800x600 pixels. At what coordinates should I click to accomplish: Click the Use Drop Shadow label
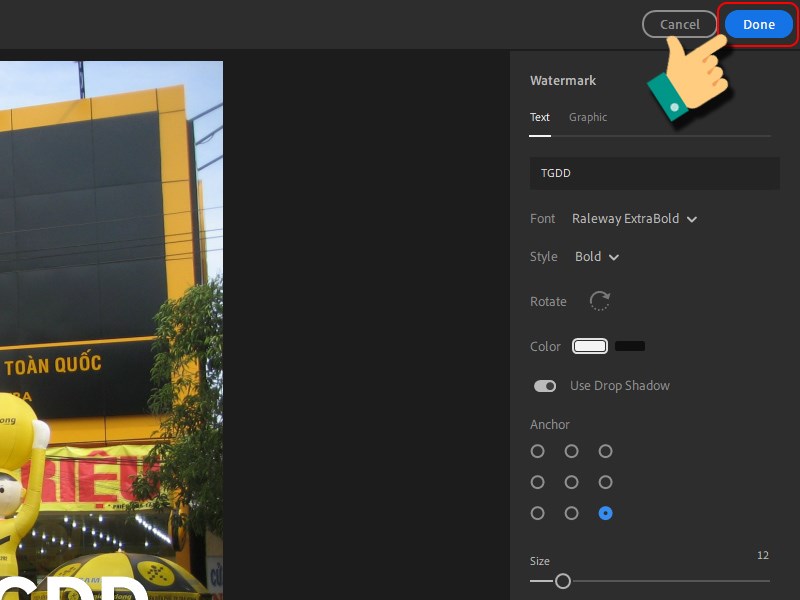click(x=620, y=386)
